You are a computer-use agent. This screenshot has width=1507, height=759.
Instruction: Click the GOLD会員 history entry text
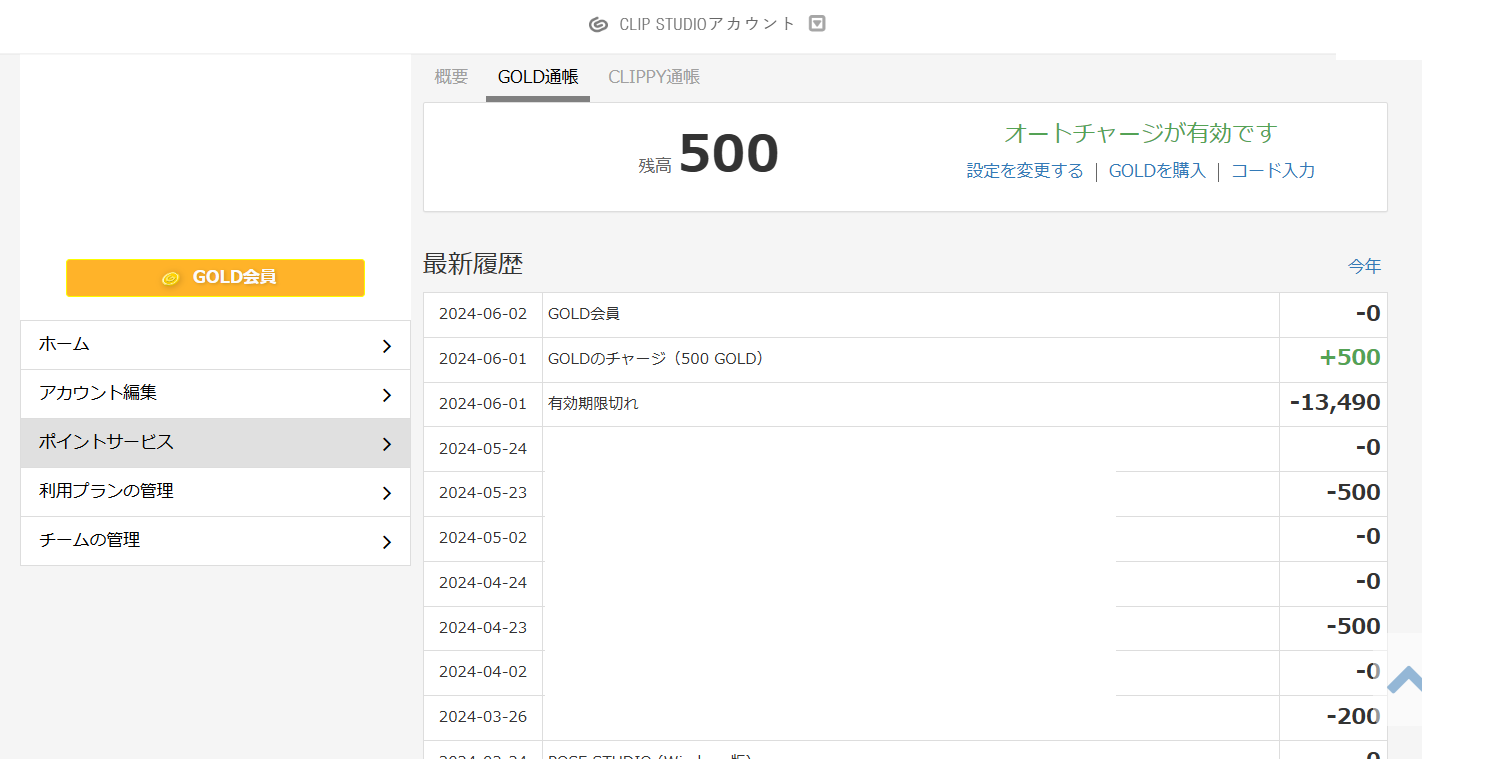pyautogui.click(x=584, y=314)
